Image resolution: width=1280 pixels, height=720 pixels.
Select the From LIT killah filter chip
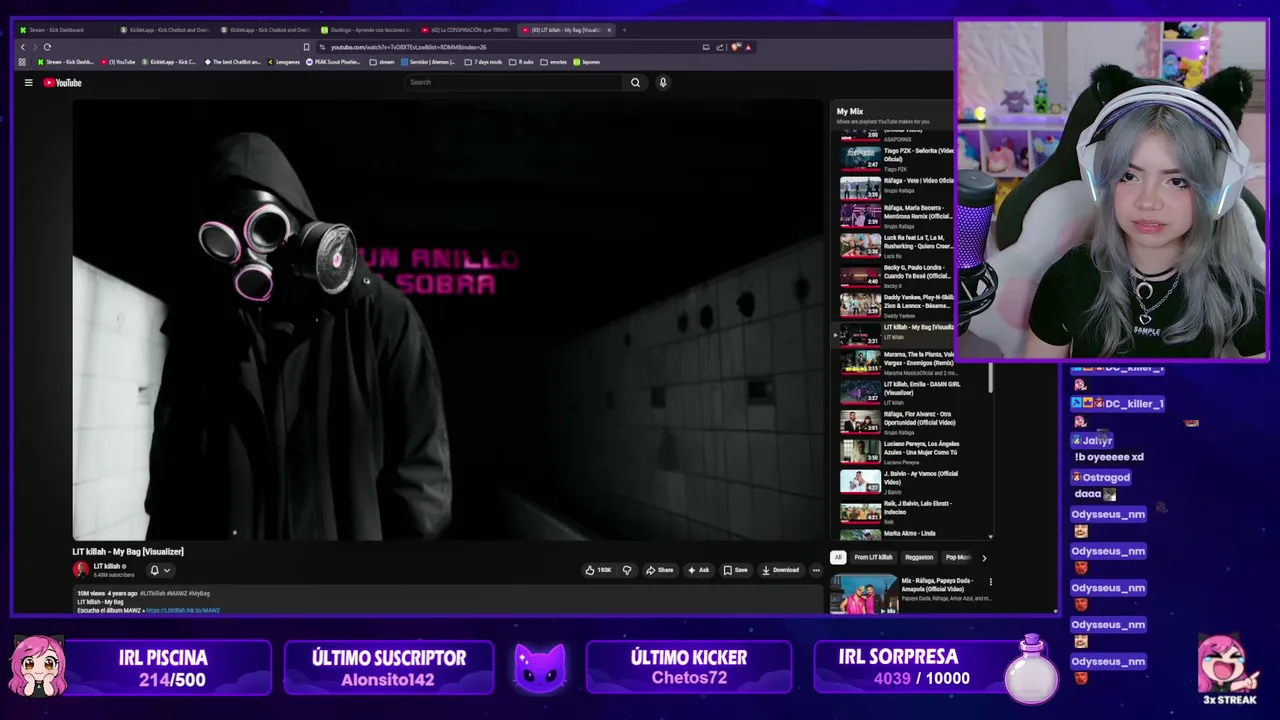click(873, 557)
